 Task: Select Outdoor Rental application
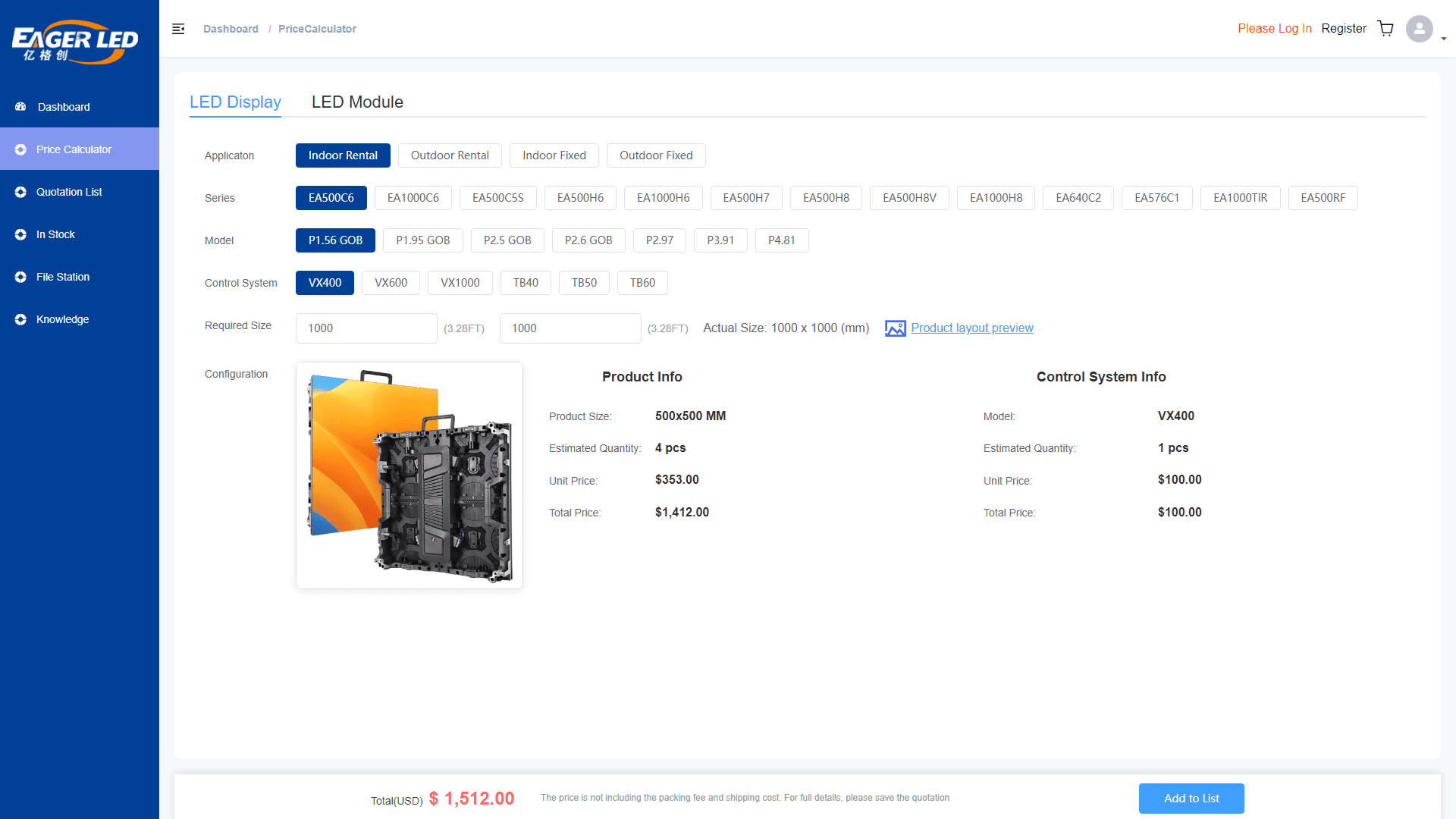(x=450, y=155)
